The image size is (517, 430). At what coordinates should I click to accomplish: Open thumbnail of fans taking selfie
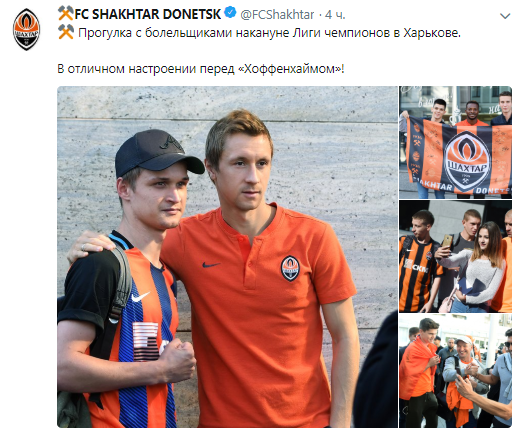click(x=455, y=256)
